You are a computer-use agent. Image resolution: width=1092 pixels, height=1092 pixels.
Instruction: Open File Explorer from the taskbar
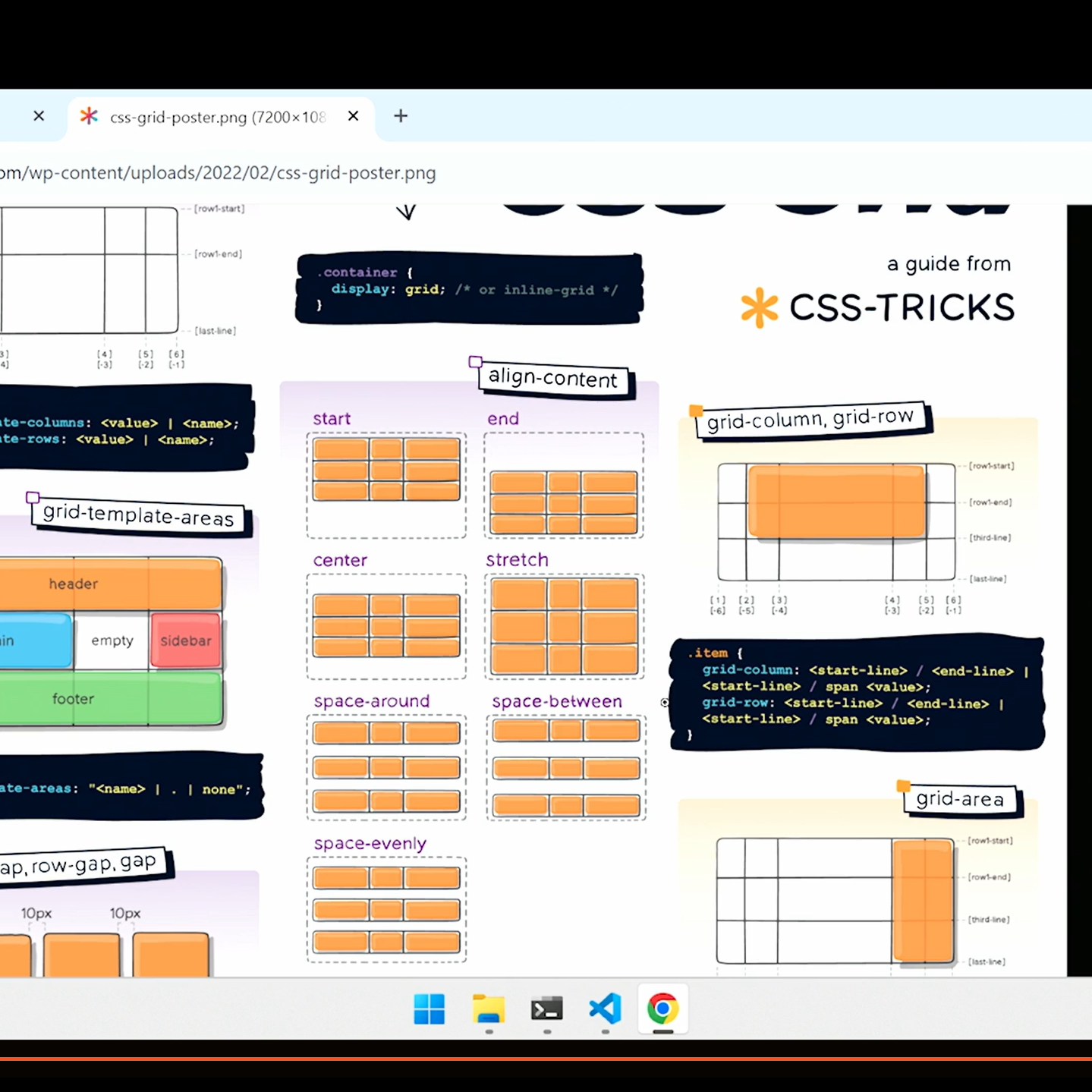click(x=489, y=1009)
